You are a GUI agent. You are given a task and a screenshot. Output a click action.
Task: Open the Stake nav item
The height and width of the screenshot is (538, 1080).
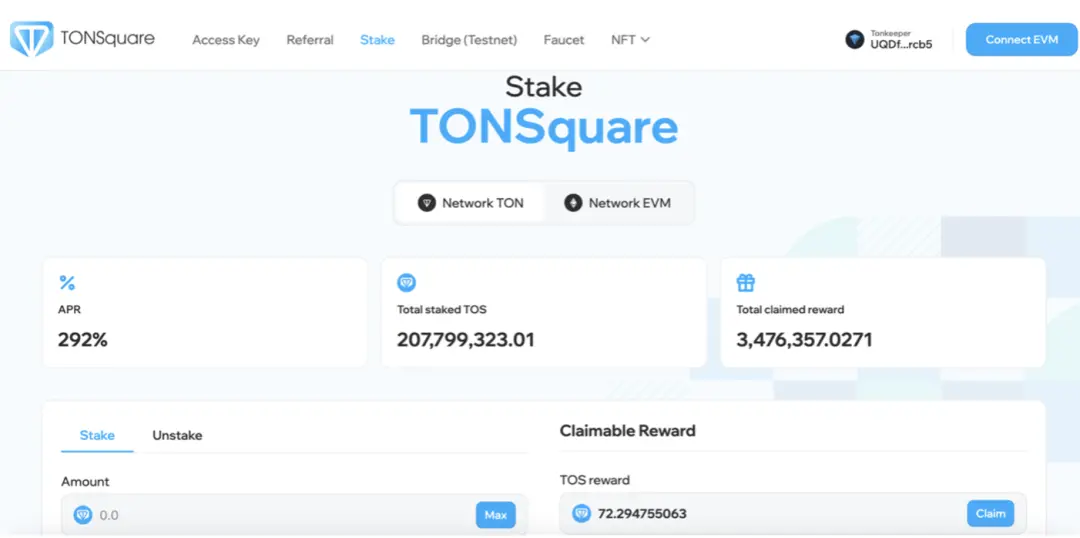click(x=377, y=40)
